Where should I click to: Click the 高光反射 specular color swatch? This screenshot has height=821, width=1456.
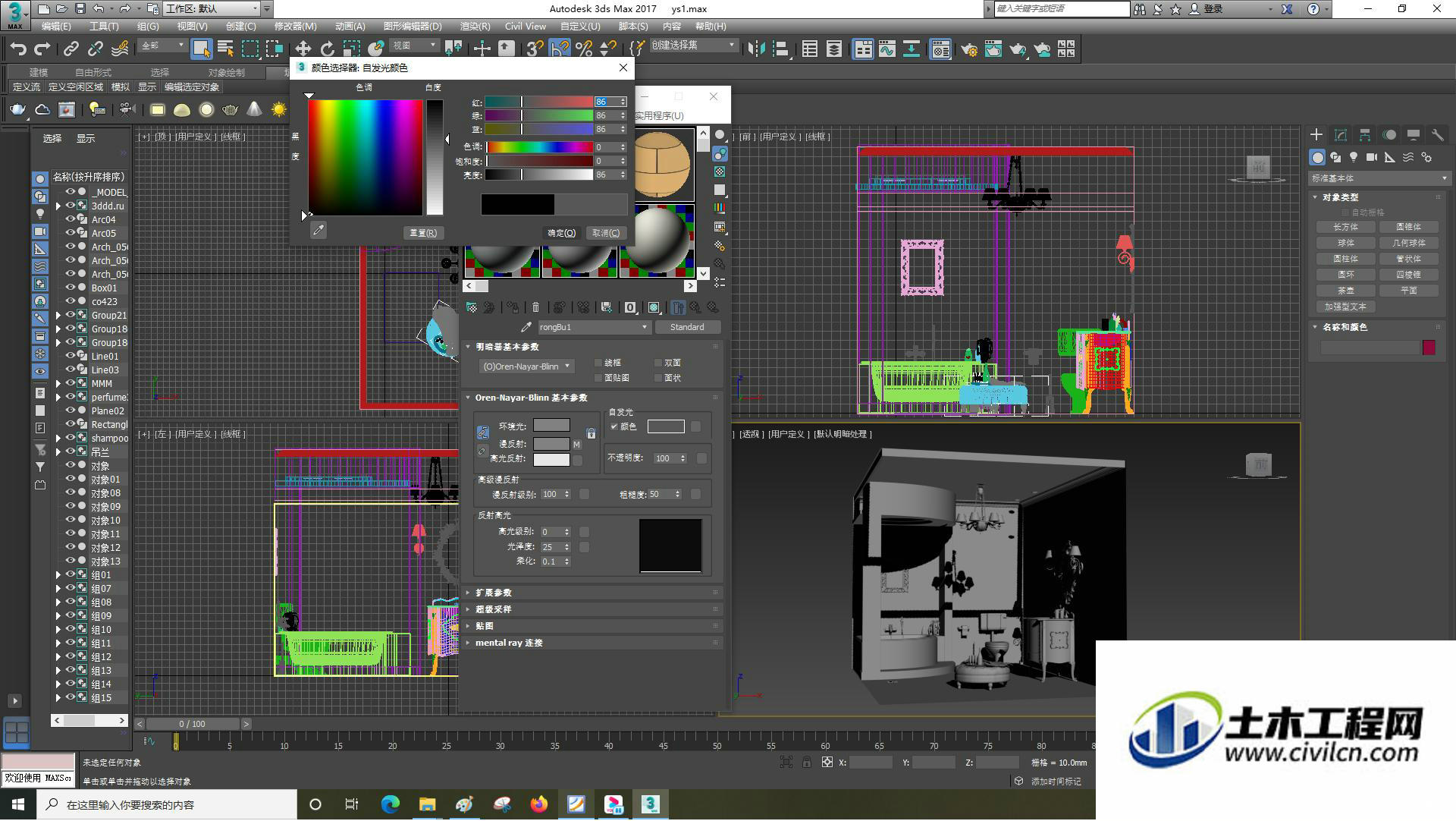(551, 459)
